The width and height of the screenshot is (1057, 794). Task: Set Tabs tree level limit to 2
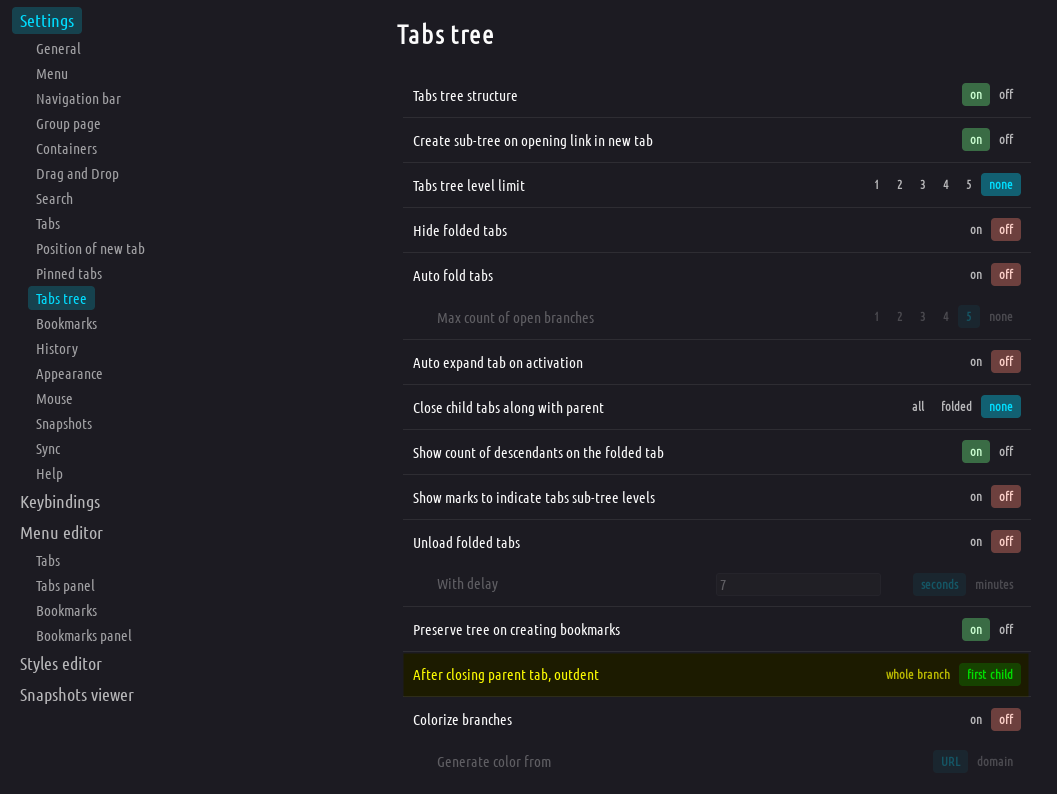[x=899, y=185]
